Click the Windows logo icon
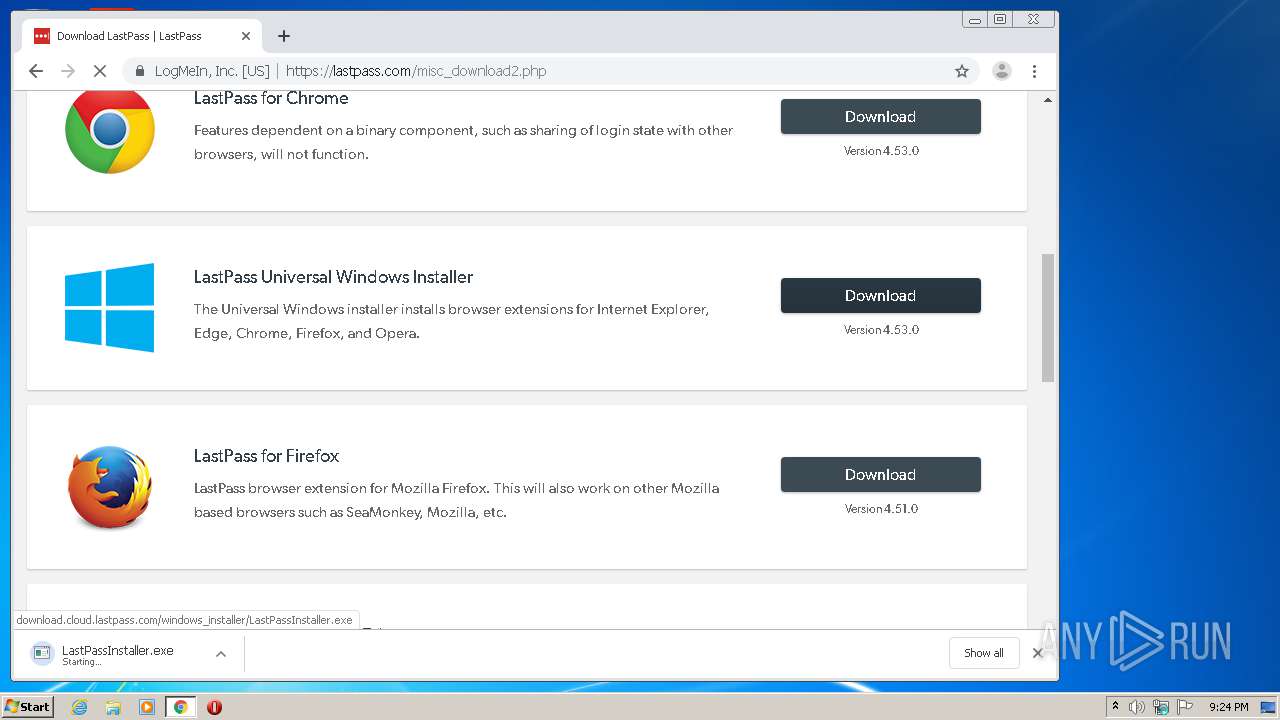This screenshot has height=720, width=1280. [x=110, y=308]
